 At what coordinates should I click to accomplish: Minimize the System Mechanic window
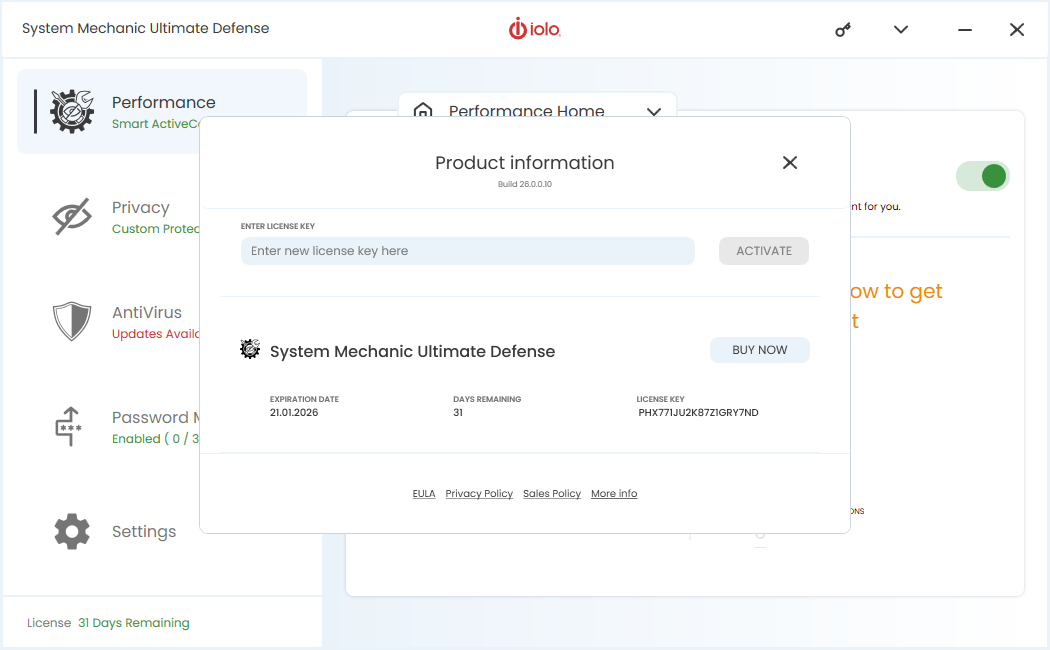[964, 29]
